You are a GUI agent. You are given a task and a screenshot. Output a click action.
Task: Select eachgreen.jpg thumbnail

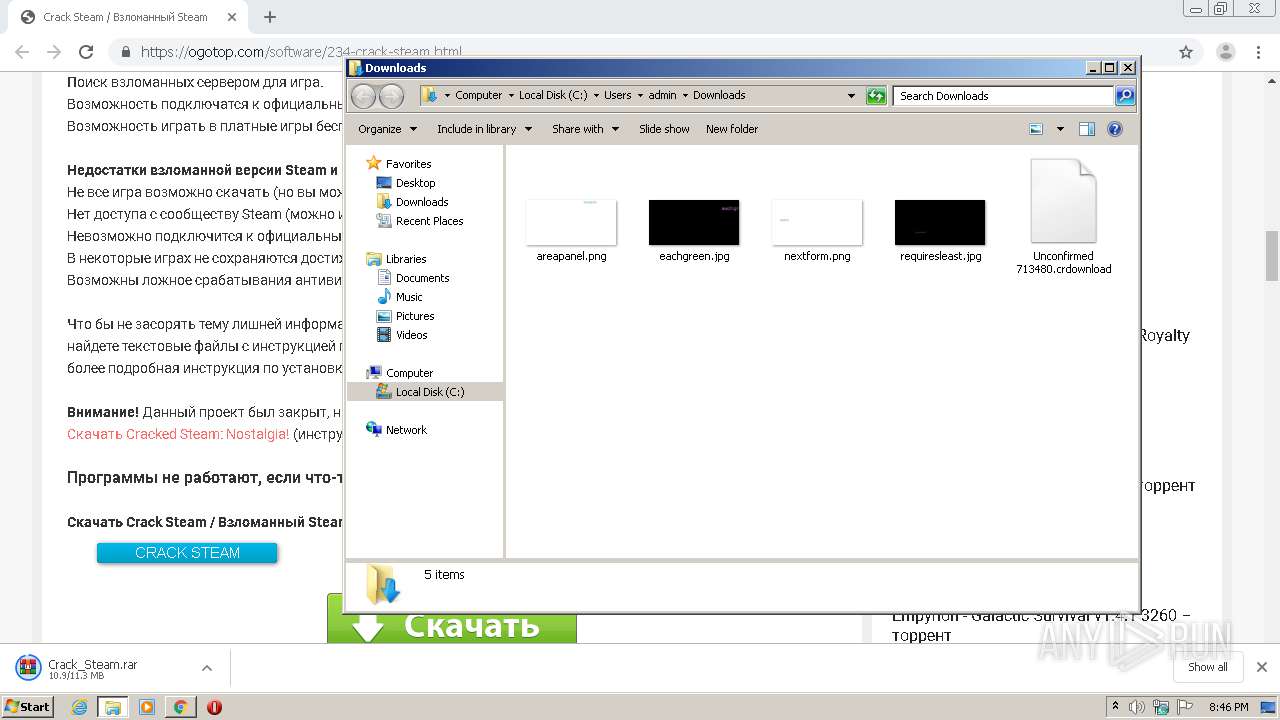pos(694,222)
